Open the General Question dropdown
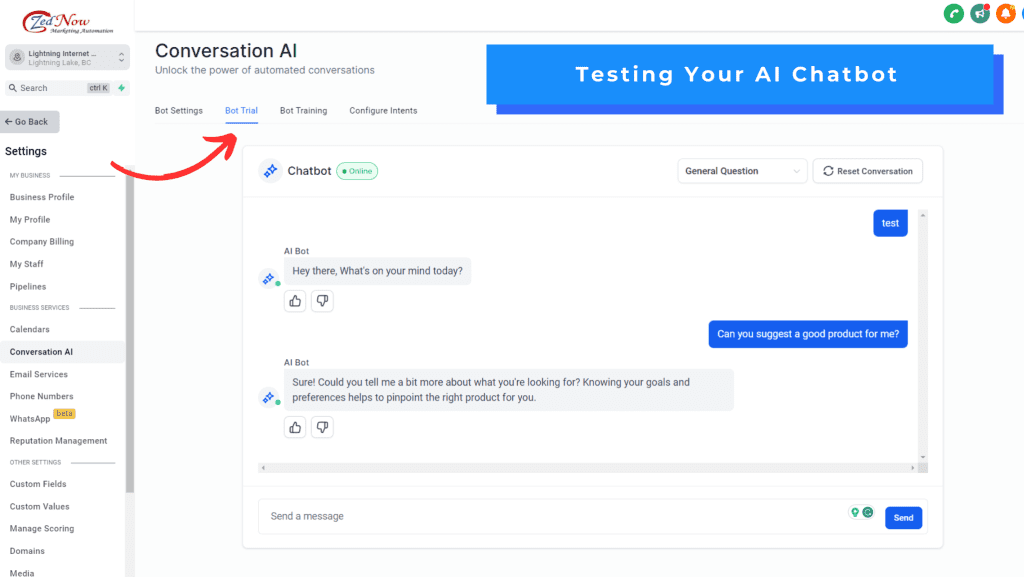1024x577 pixels. pyautogui.click(x=741, y=170)
